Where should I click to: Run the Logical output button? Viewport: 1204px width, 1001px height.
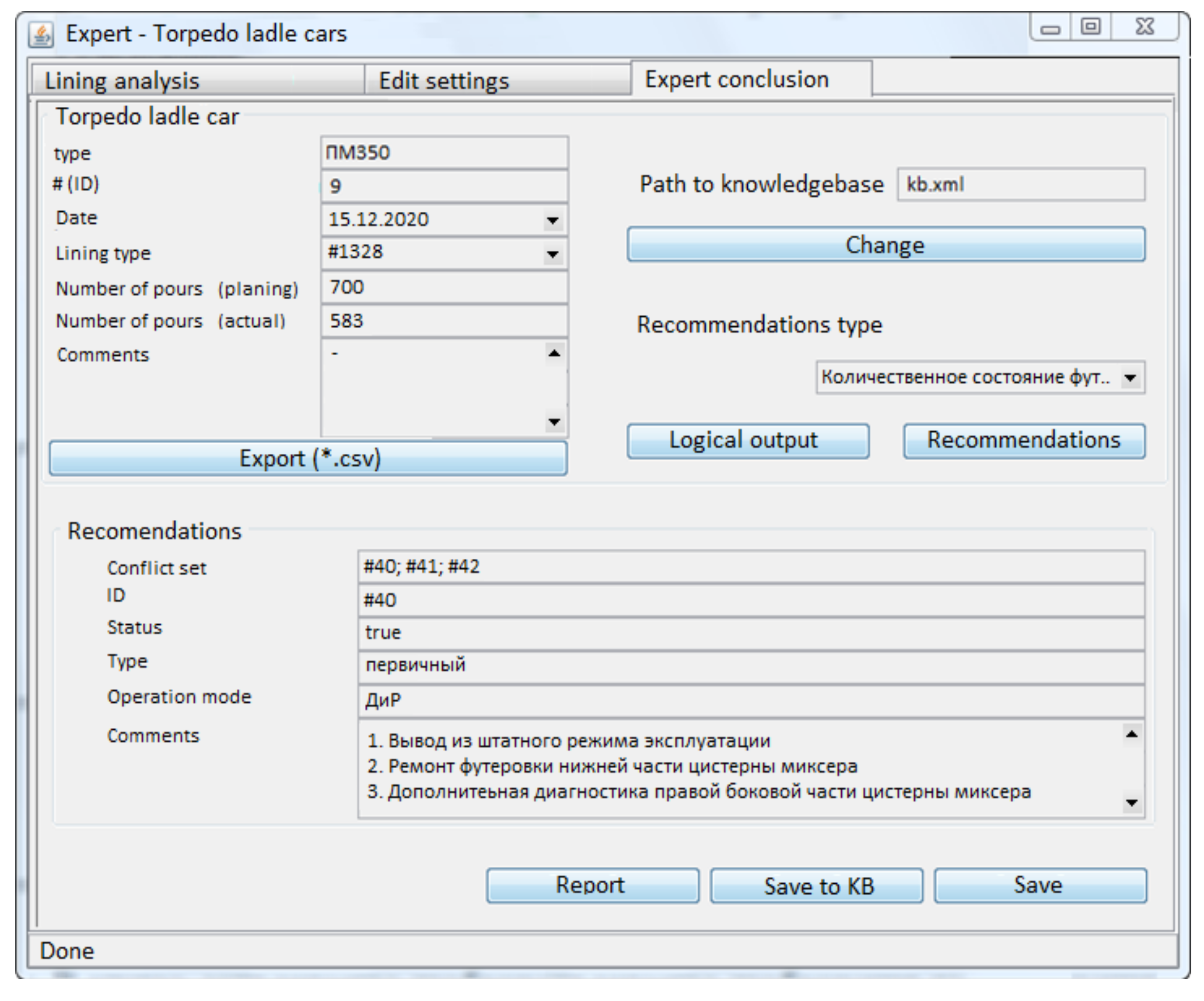pyautogui.click(x=747, y=441)
